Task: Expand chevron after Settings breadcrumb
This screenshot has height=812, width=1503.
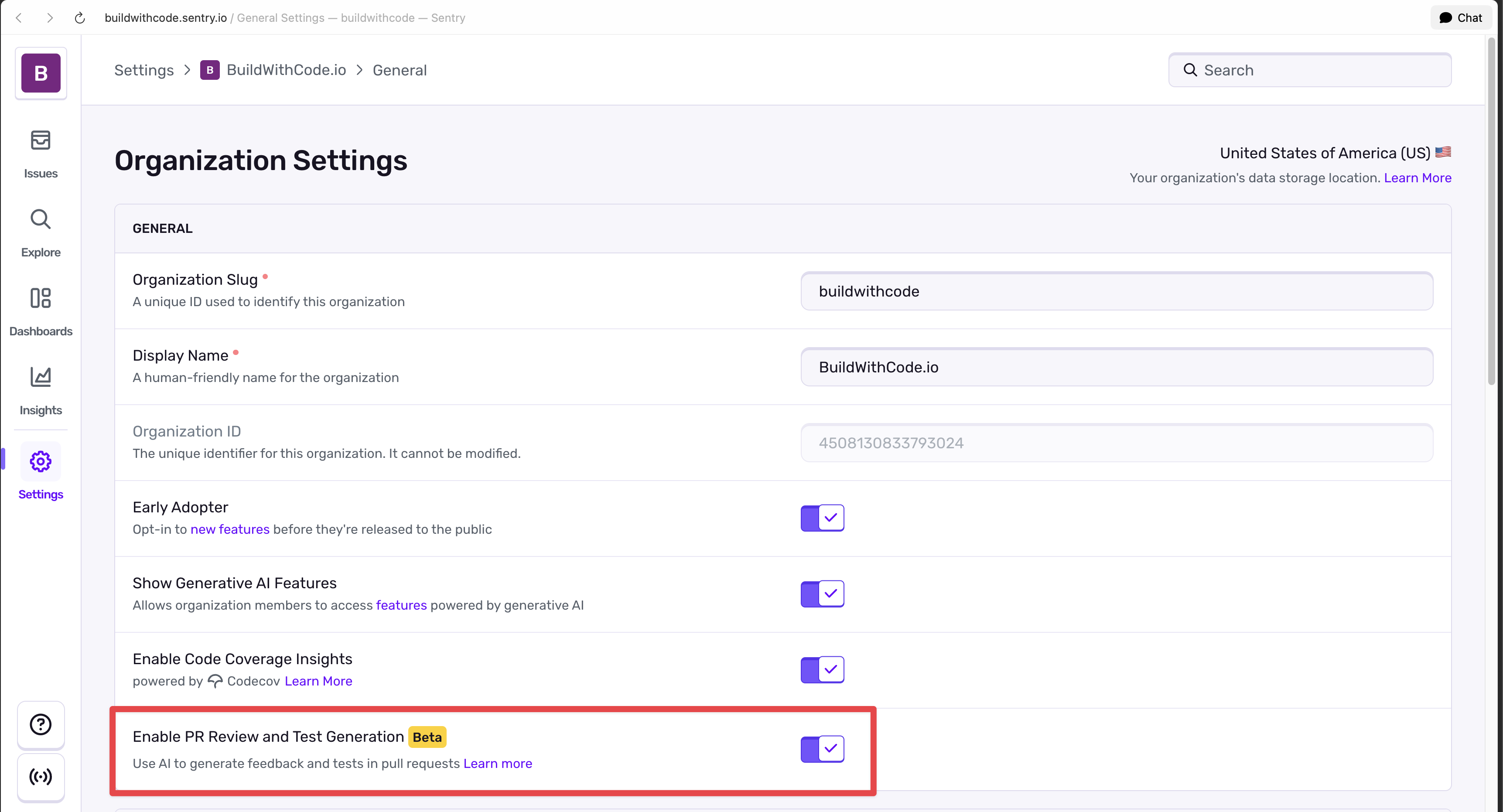Action: point(187,70)
